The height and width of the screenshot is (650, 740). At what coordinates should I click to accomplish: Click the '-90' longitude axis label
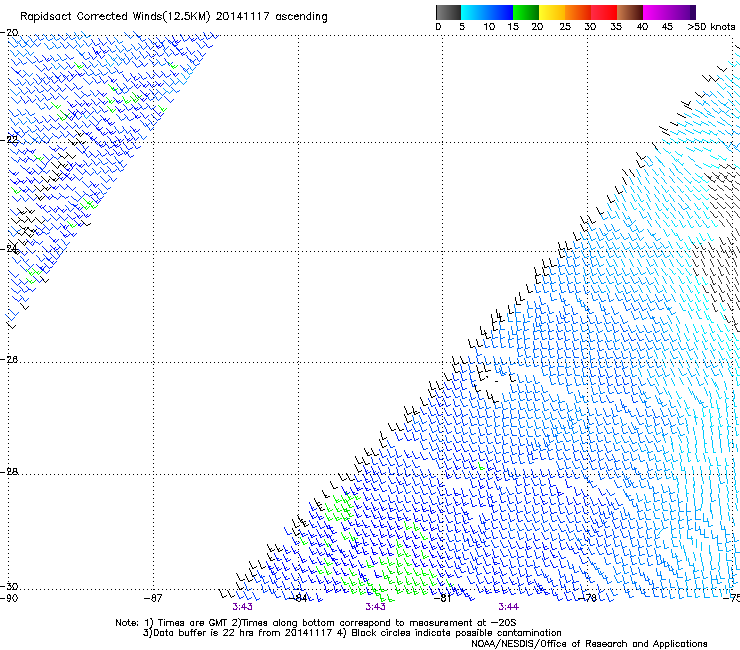point(9,598)
